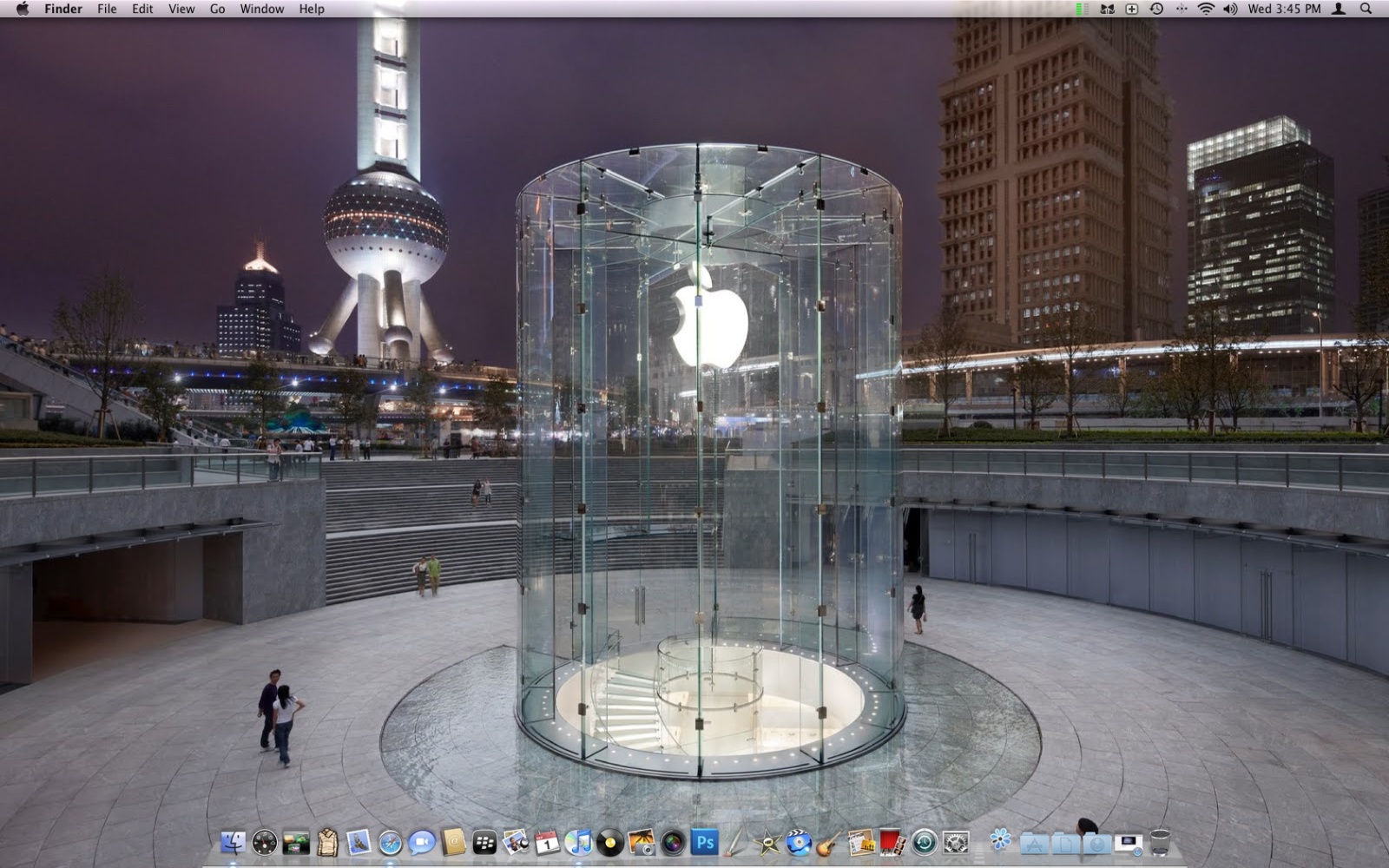The width and height of the screenshot is (1389, 868).
Task: Launch iTunes from the Dock
Action: click(578, 842)
